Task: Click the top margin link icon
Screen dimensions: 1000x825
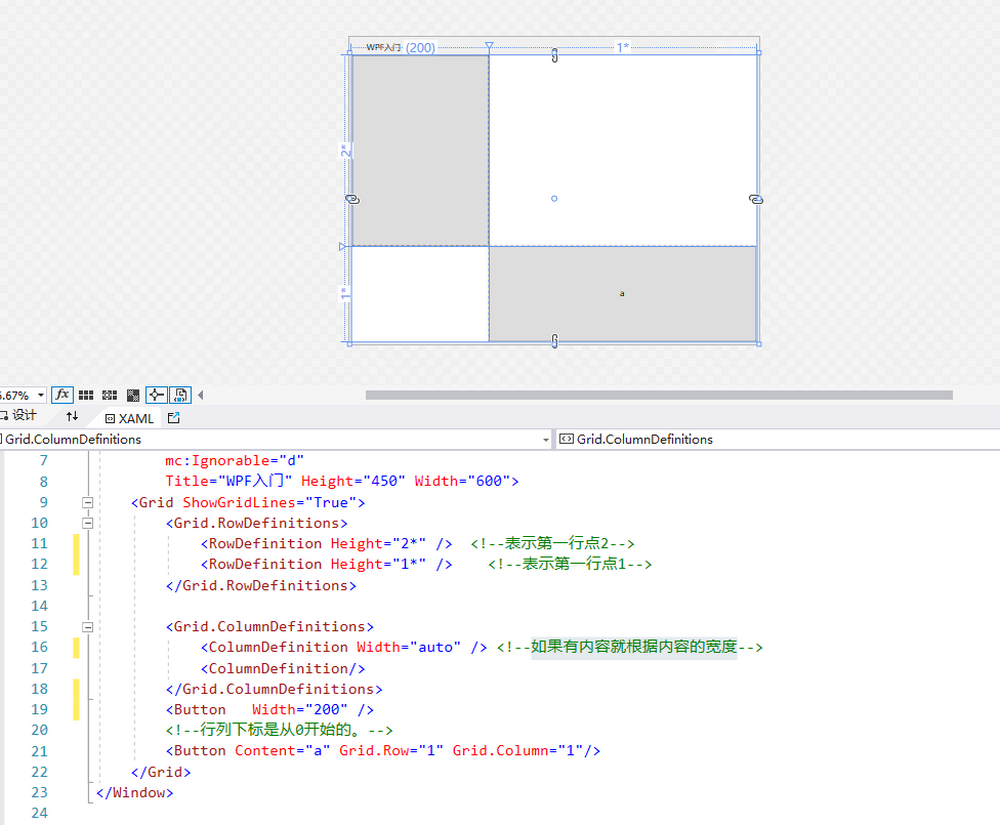Action: (555, 55)
